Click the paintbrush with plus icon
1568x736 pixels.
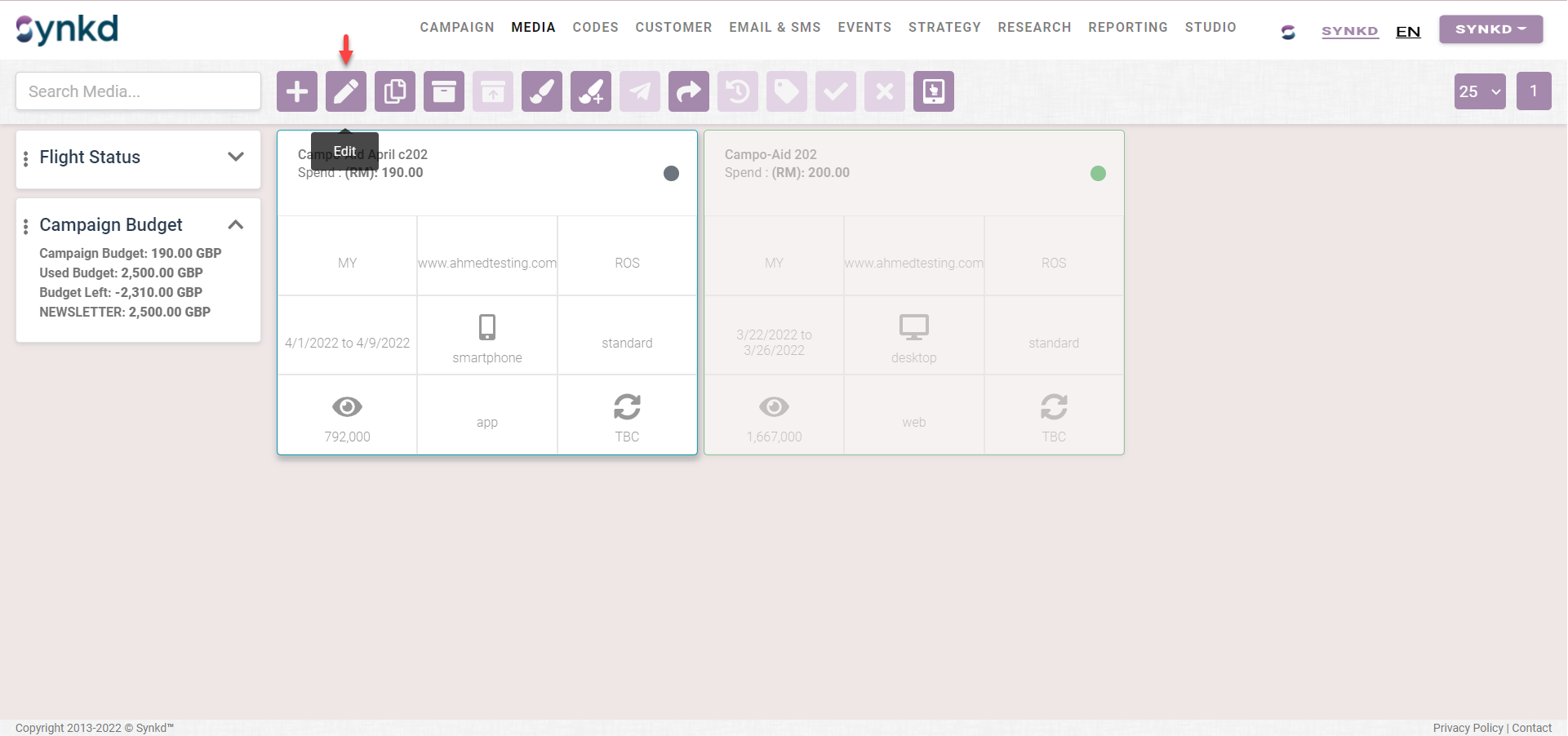(x=591, y=91)
